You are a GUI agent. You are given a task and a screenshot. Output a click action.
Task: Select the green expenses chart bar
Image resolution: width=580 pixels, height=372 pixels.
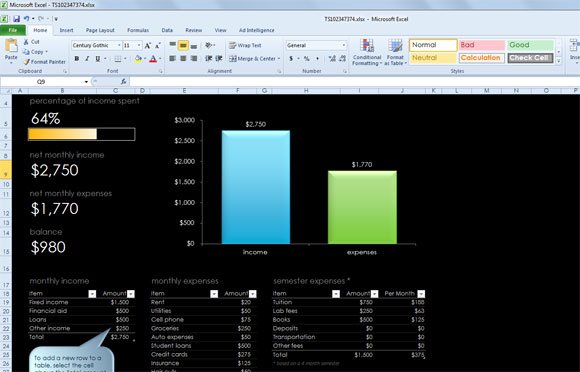tap(362, 207)
